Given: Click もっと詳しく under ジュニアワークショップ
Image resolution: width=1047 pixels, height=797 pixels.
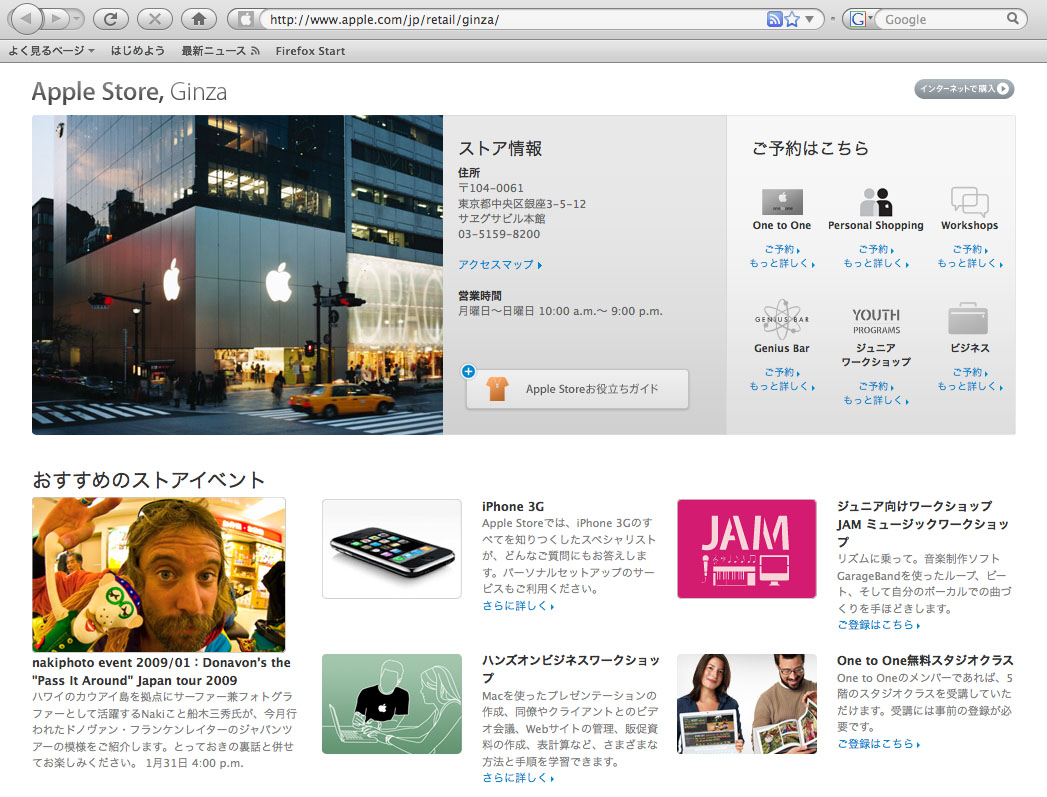Looking at the screenshot, I should click(x=876, y=400).
